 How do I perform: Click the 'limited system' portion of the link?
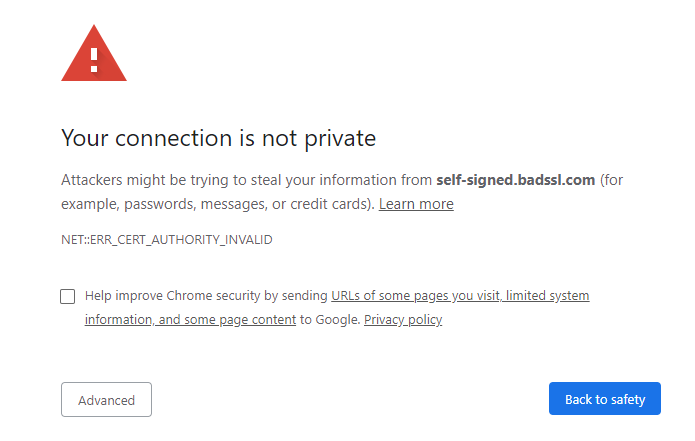(547, 296)
